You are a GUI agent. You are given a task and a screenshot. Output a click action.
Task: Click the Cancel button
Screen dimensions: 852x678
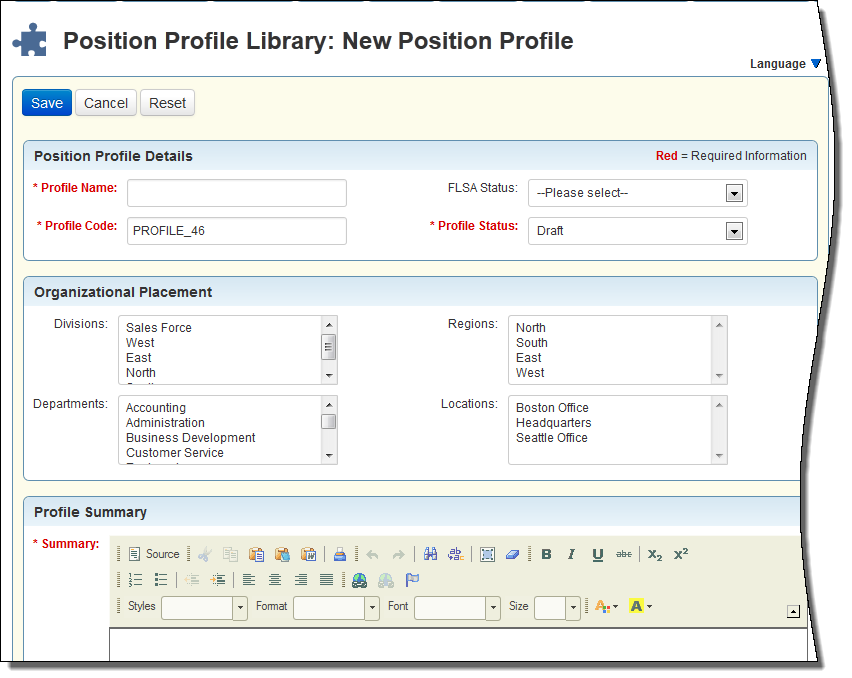[105, 103]
